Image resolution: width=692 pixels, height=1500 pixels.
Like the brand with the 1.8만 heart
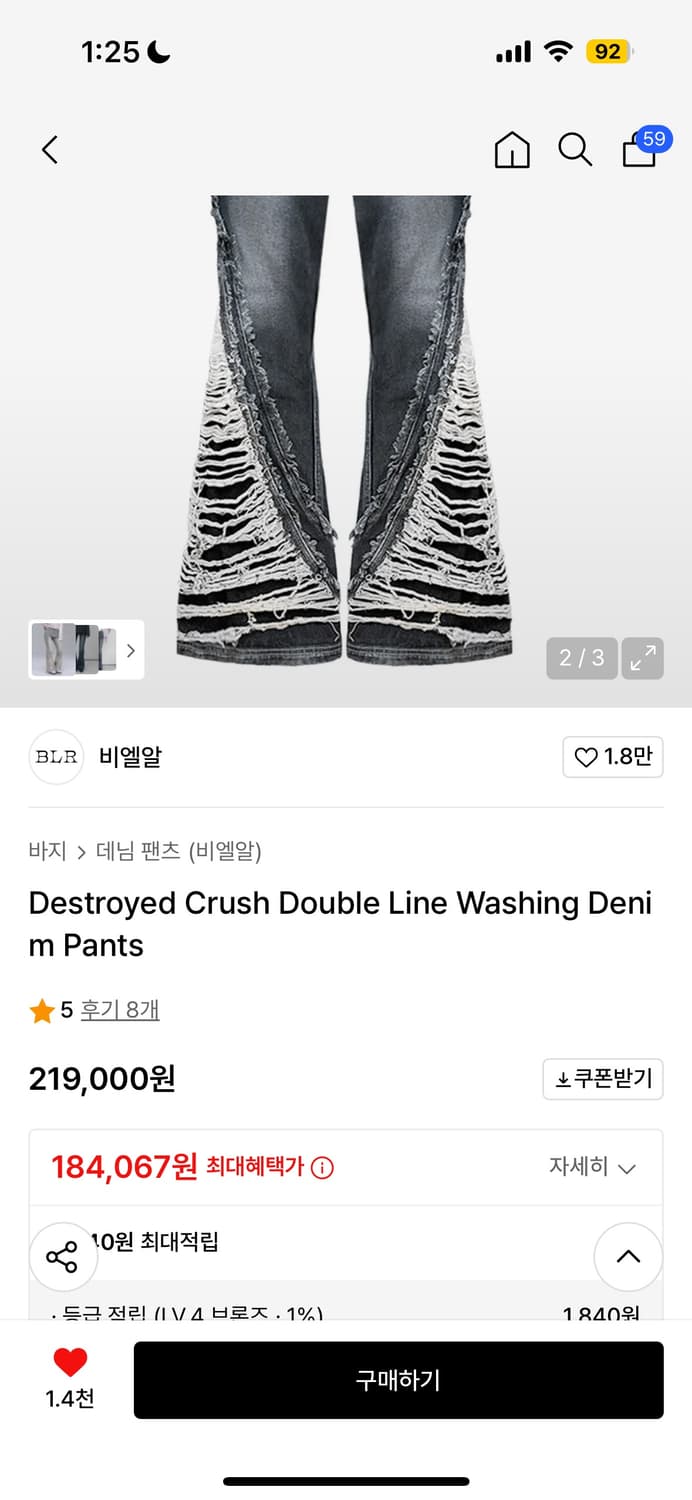click(x=613, y=757)
